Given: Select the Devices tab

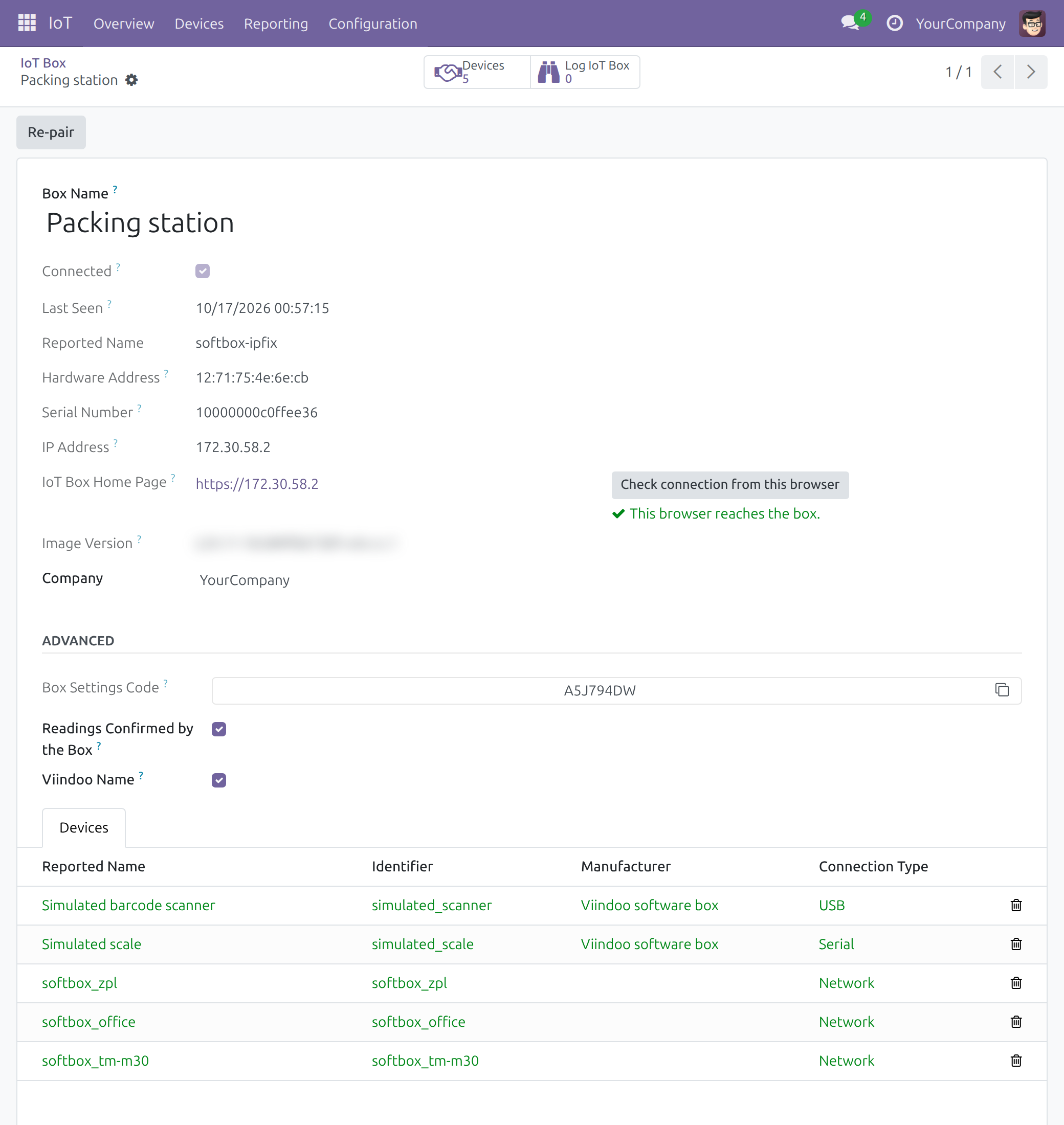Looking at the screenshot, I should click(84, 828).
